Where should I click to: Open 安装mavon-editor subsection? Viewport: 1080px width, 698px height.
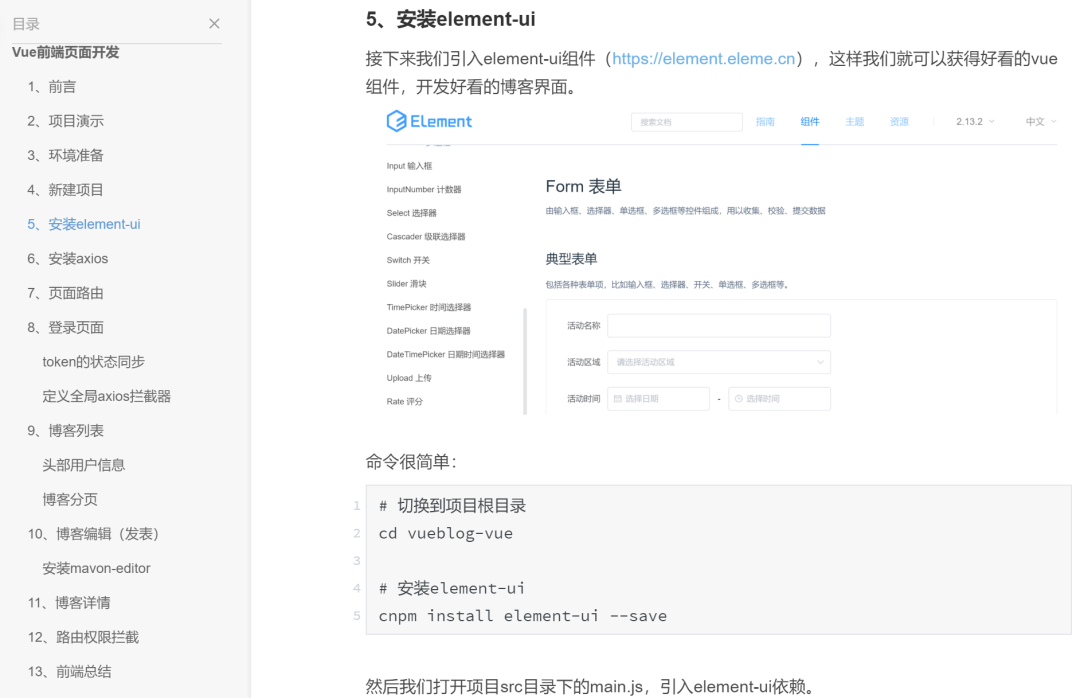click(x=96, y=569)
